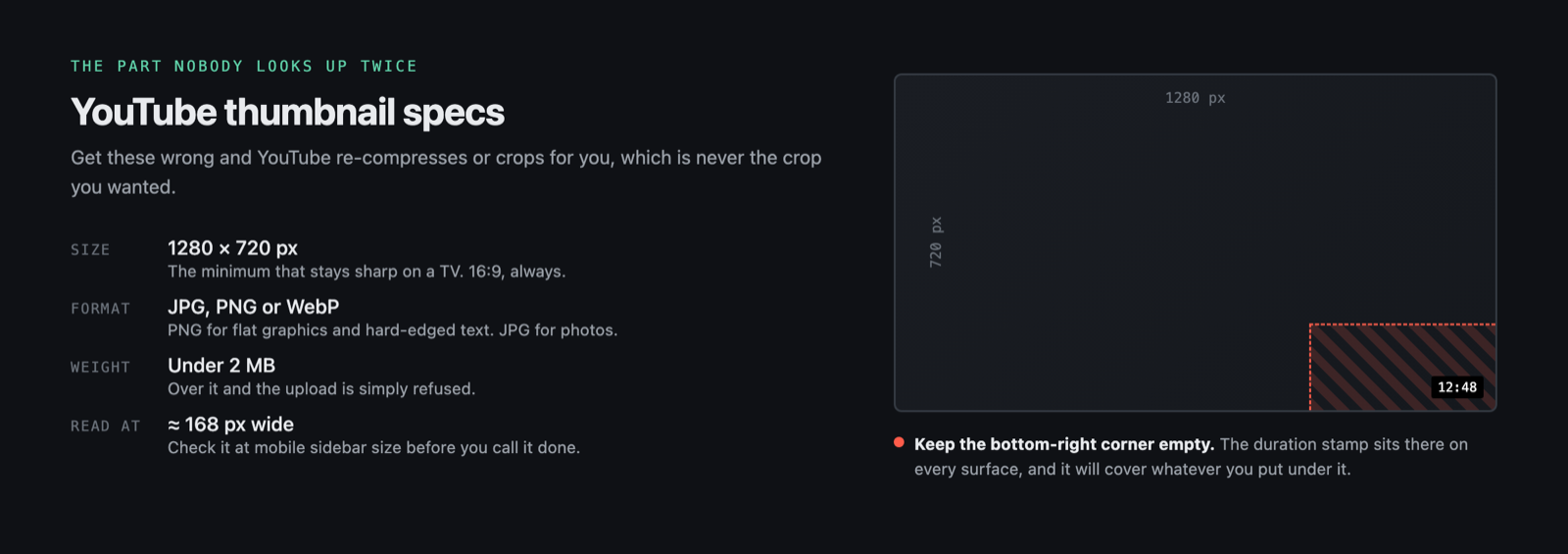The image size is (1568, 554).
Task: Click the green 'The part nobody looks up twice' tagline
Action: [x=244, y=66]
